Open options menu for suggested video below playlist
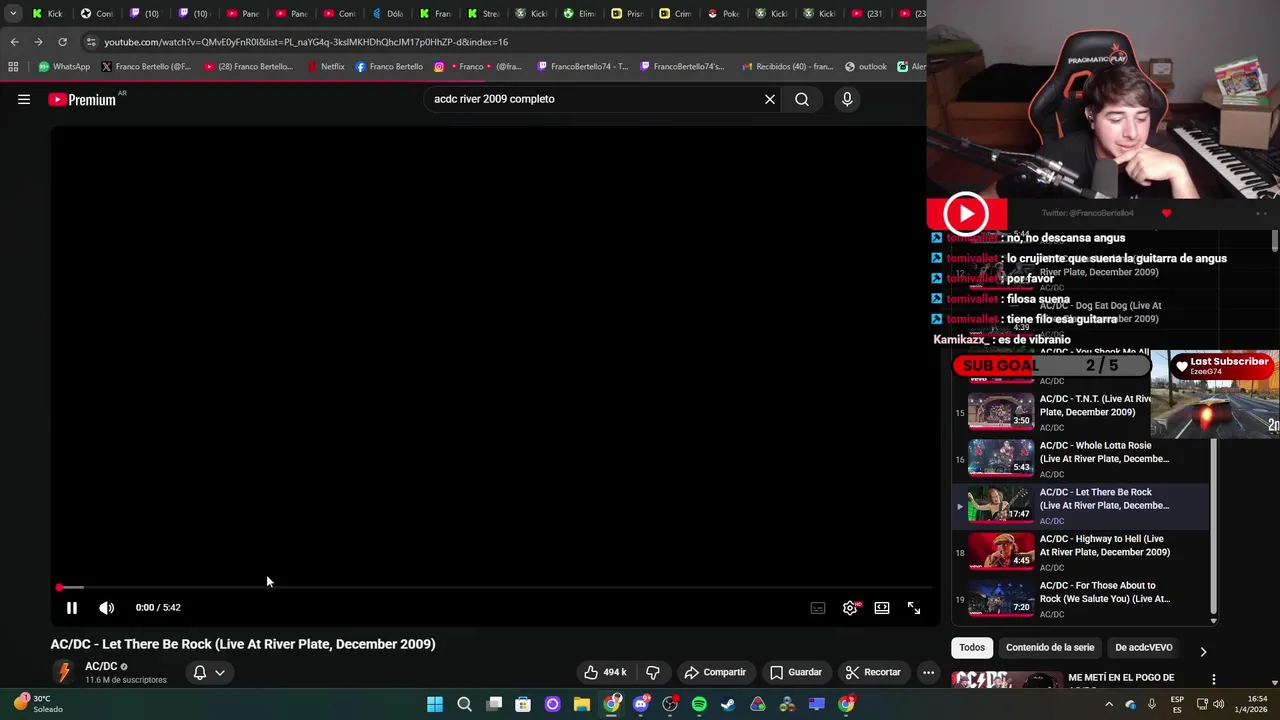The image size is (1280, 720). point(1214,680)
